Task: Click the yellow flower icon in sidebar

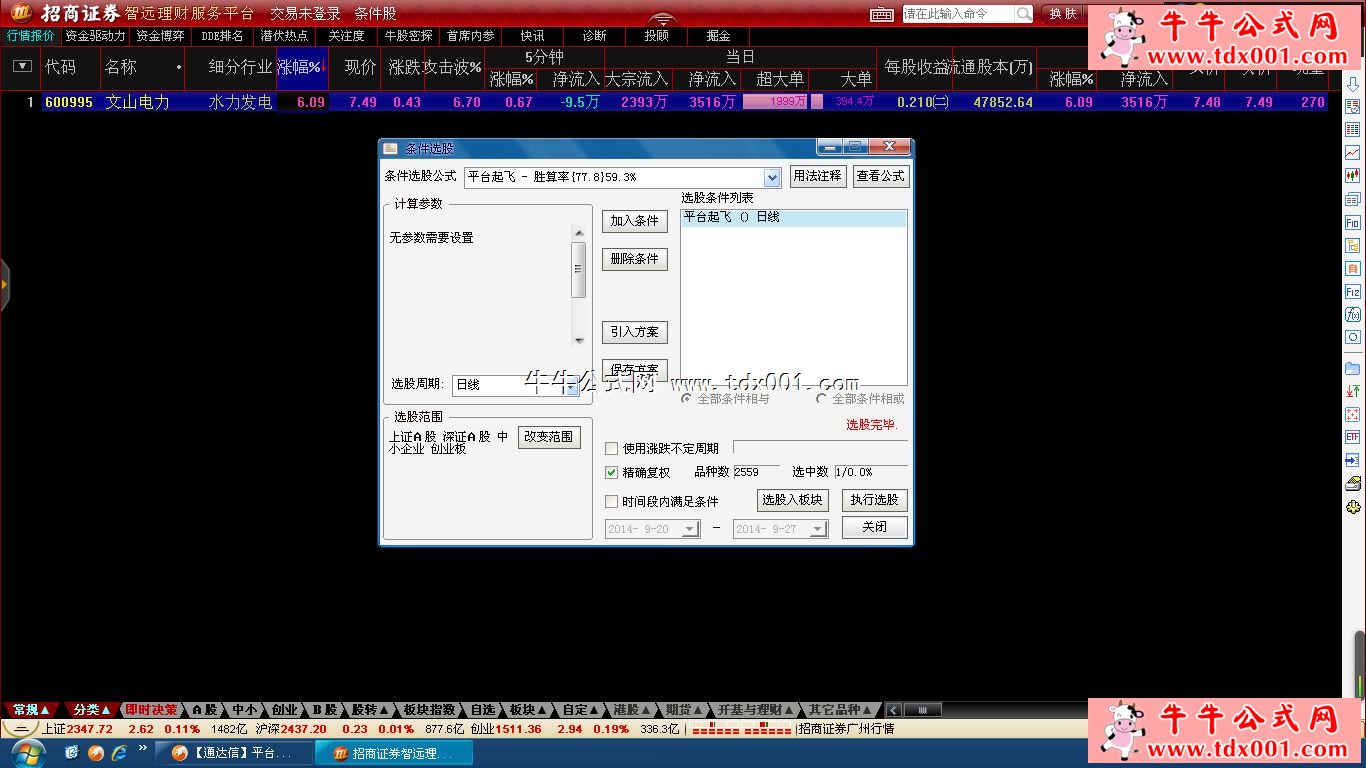Action: pos(1353,507)
